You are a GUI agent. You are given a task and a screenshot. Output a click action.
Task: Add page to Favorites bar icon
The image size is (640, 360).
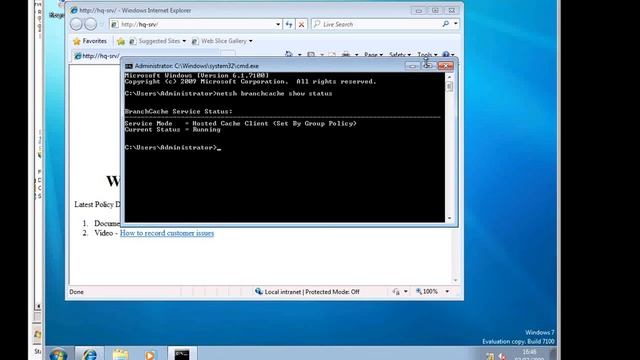120,41
